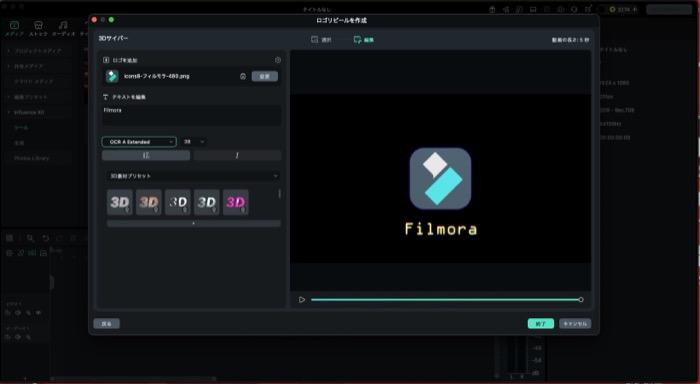Image resolution: width=700 pixels, height=384 pixels.
Task: Open the font size 38 dropdown
Action: click(x=194, y=142)
